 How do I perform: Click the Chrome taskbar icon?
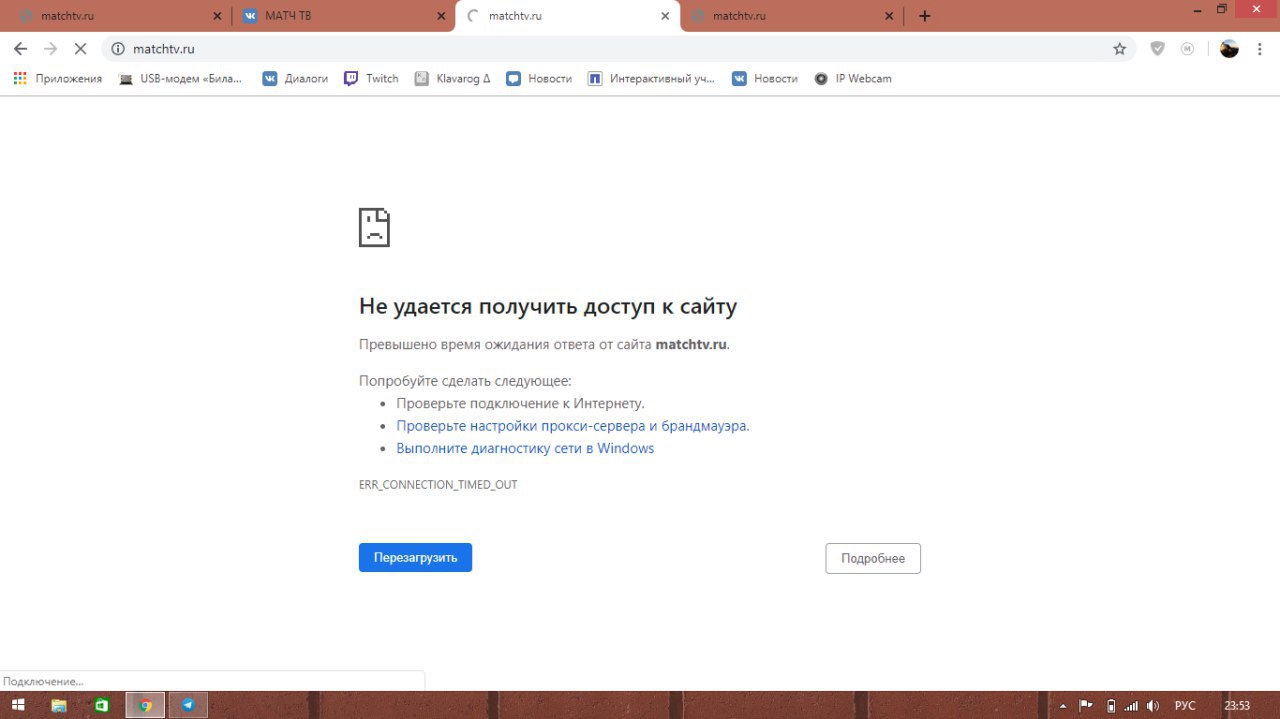click(145, 705)
